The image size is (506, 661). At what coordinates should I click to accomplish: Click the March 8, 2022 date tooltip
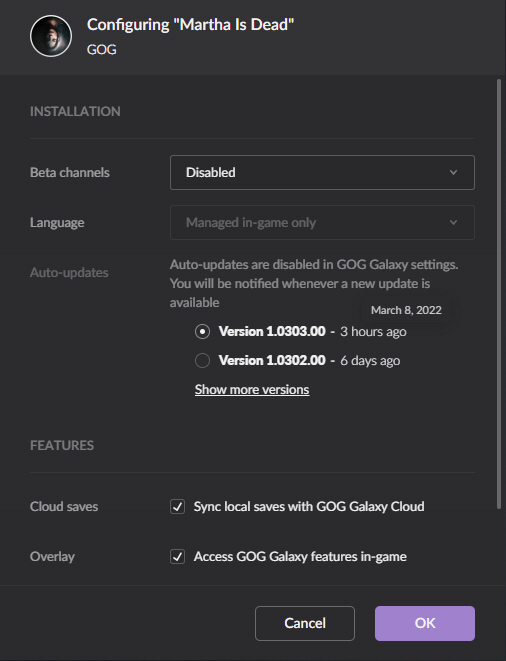[406, 310]
